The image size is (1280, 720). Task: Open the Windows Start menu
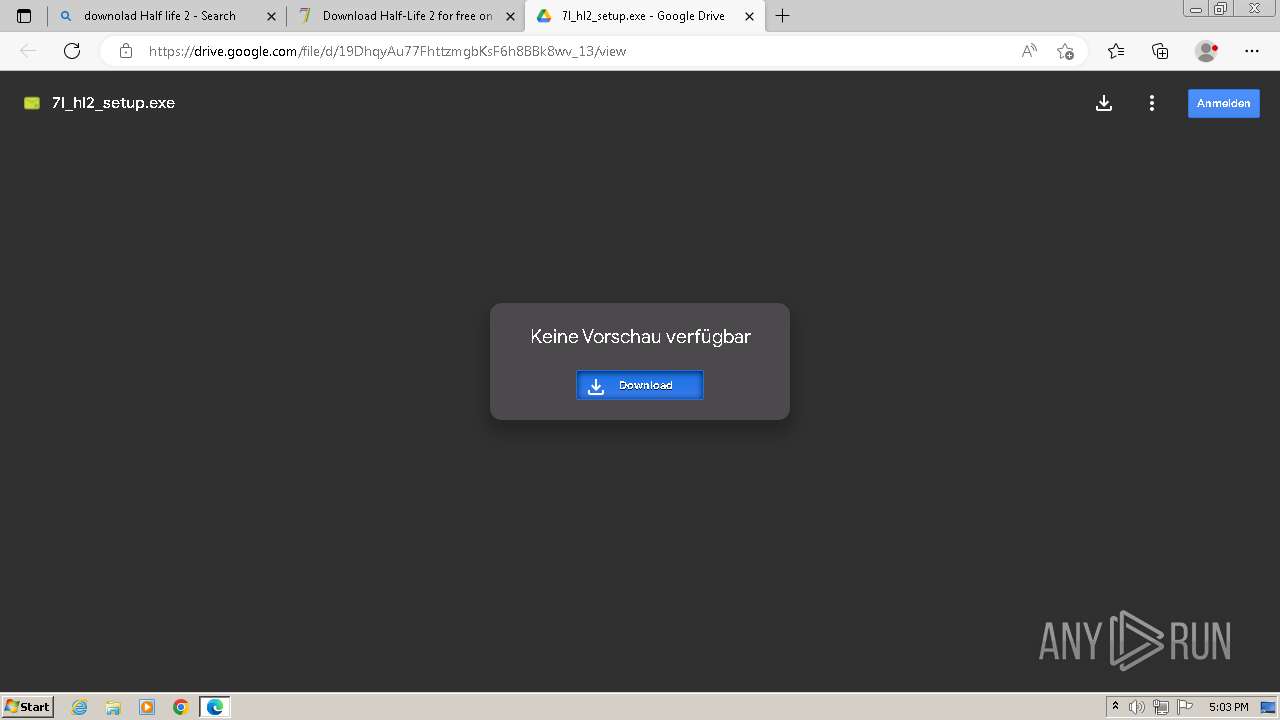(28, 706)
